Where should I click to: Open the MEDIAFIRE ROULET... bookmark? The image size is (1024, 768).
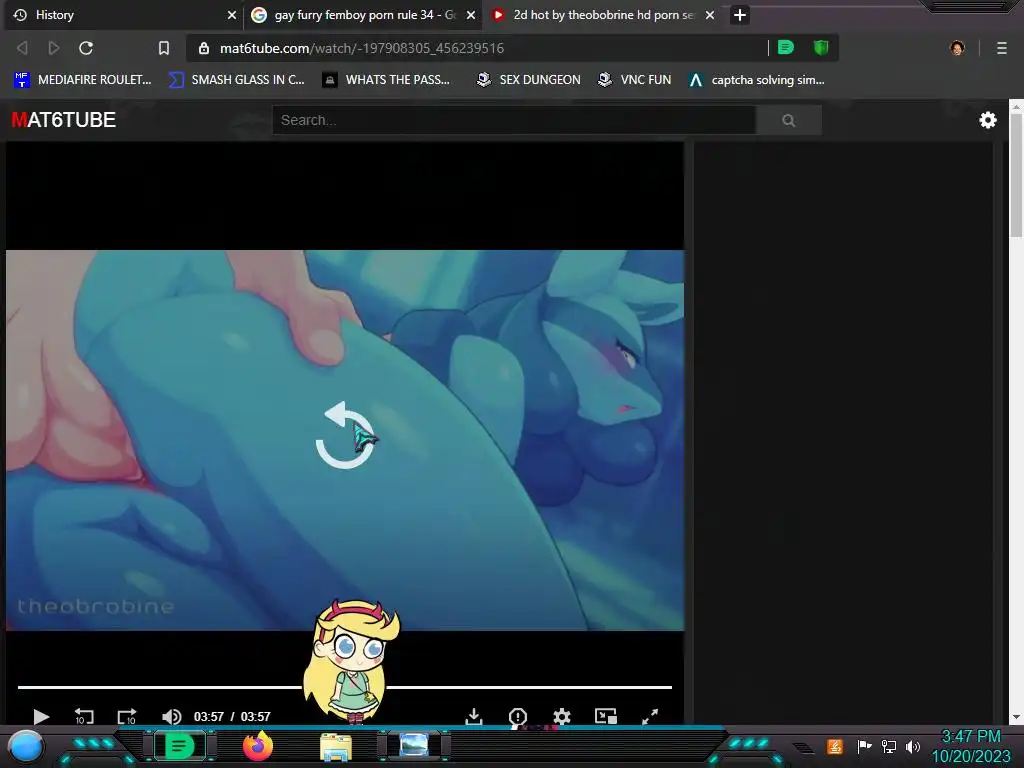click(x=83, y=80)
